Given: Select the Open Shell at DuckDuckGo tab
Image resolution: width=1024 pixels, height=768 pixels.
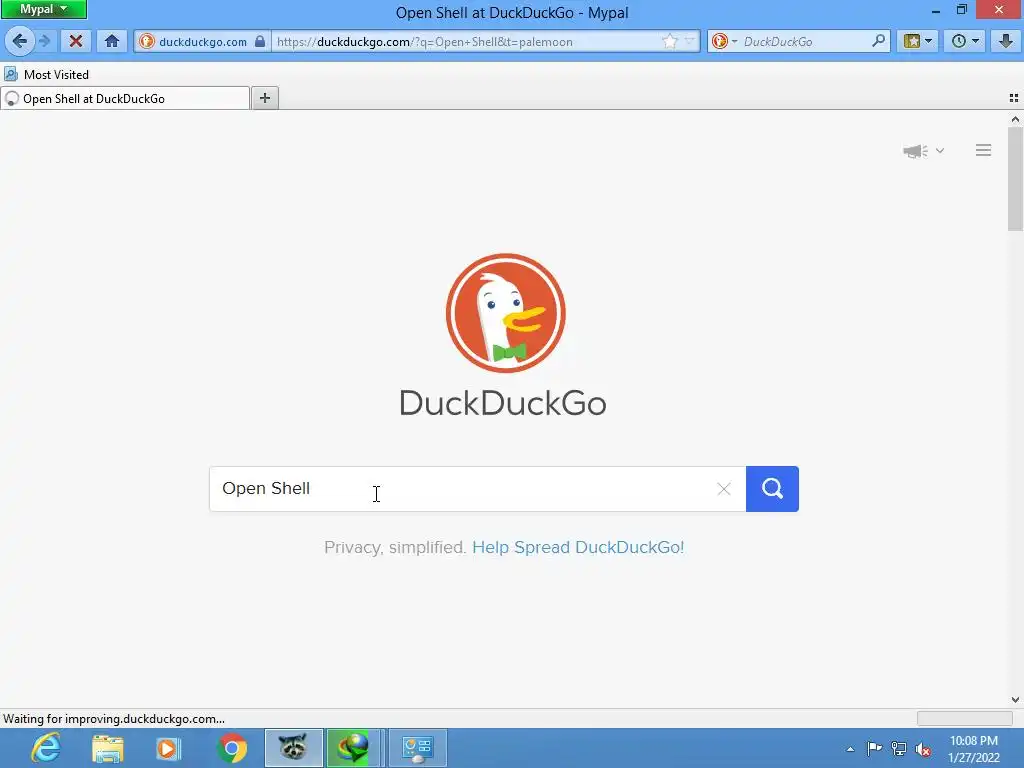Looking at the screenshot, I should pos(125,99).
